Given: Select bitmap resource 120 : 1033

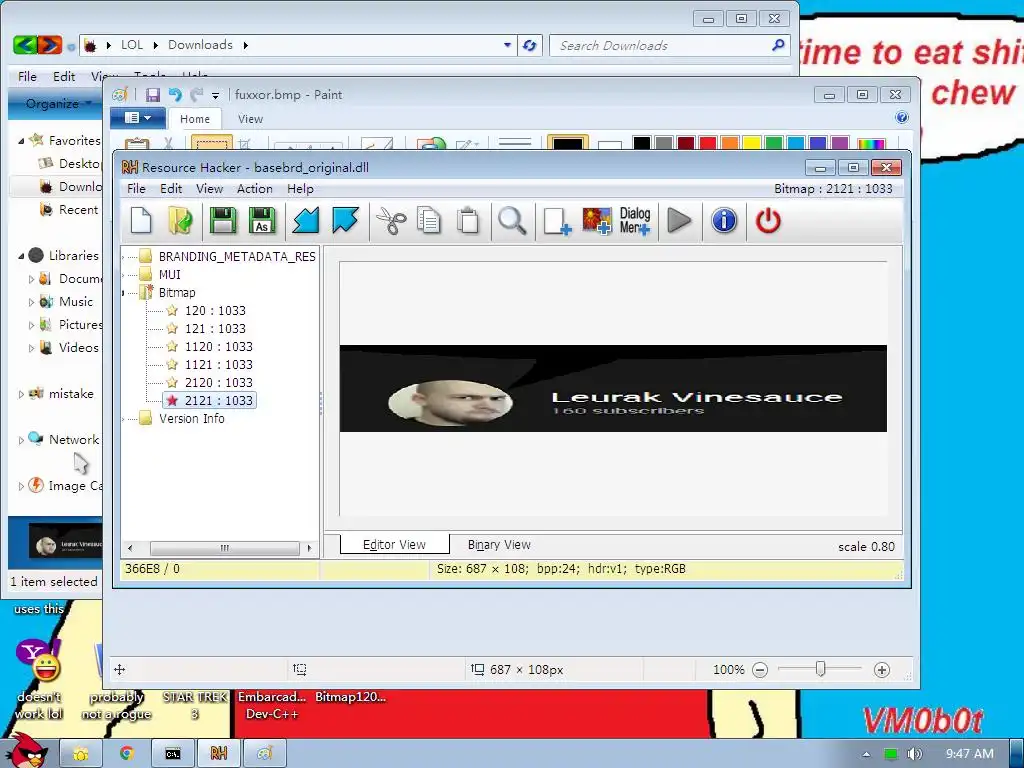Looking at the screenshot, I should point(215,311).
